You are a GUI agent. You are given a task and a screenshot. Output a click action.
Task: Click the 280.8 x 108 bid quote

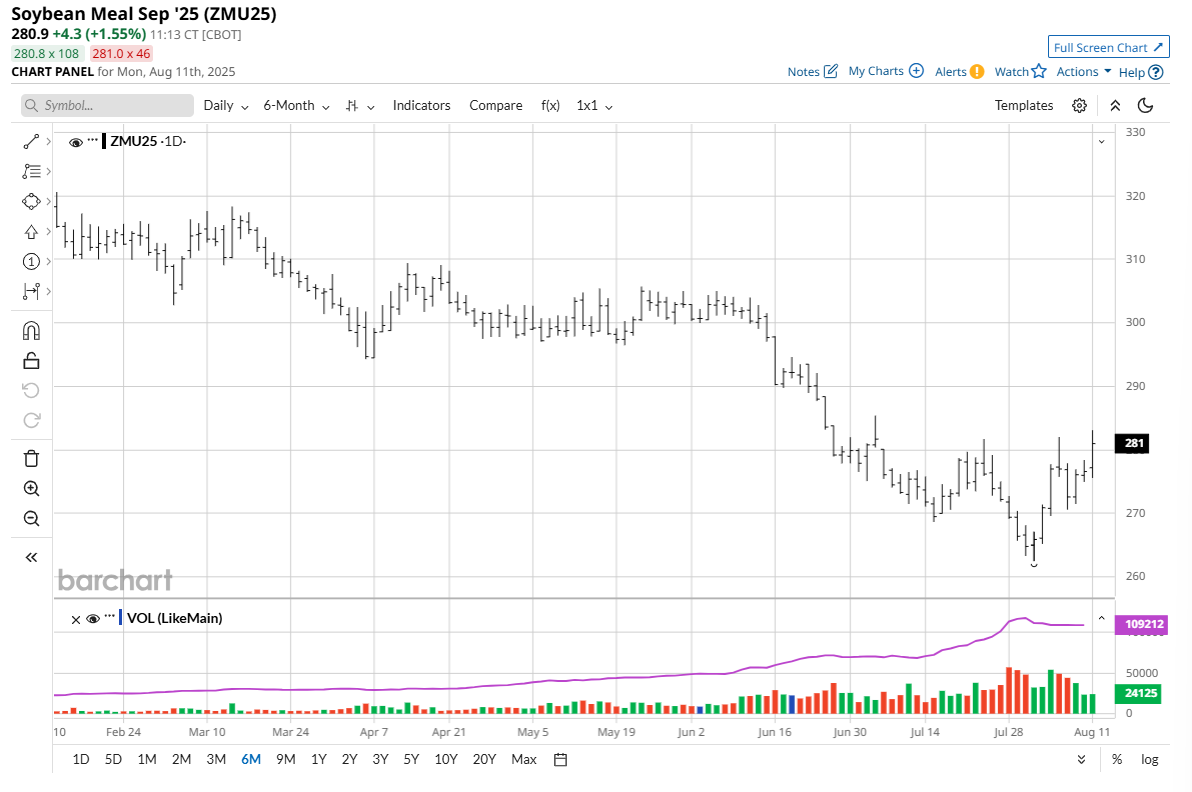pyautogui.click(x=46, y=54)
